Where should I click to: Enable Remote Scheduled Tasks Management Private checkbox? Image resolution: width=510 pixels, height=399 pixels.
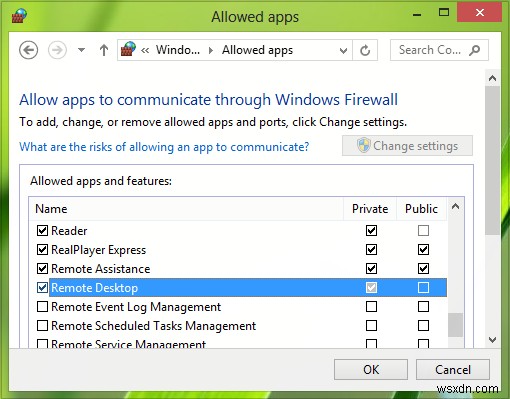coord(371,325)
